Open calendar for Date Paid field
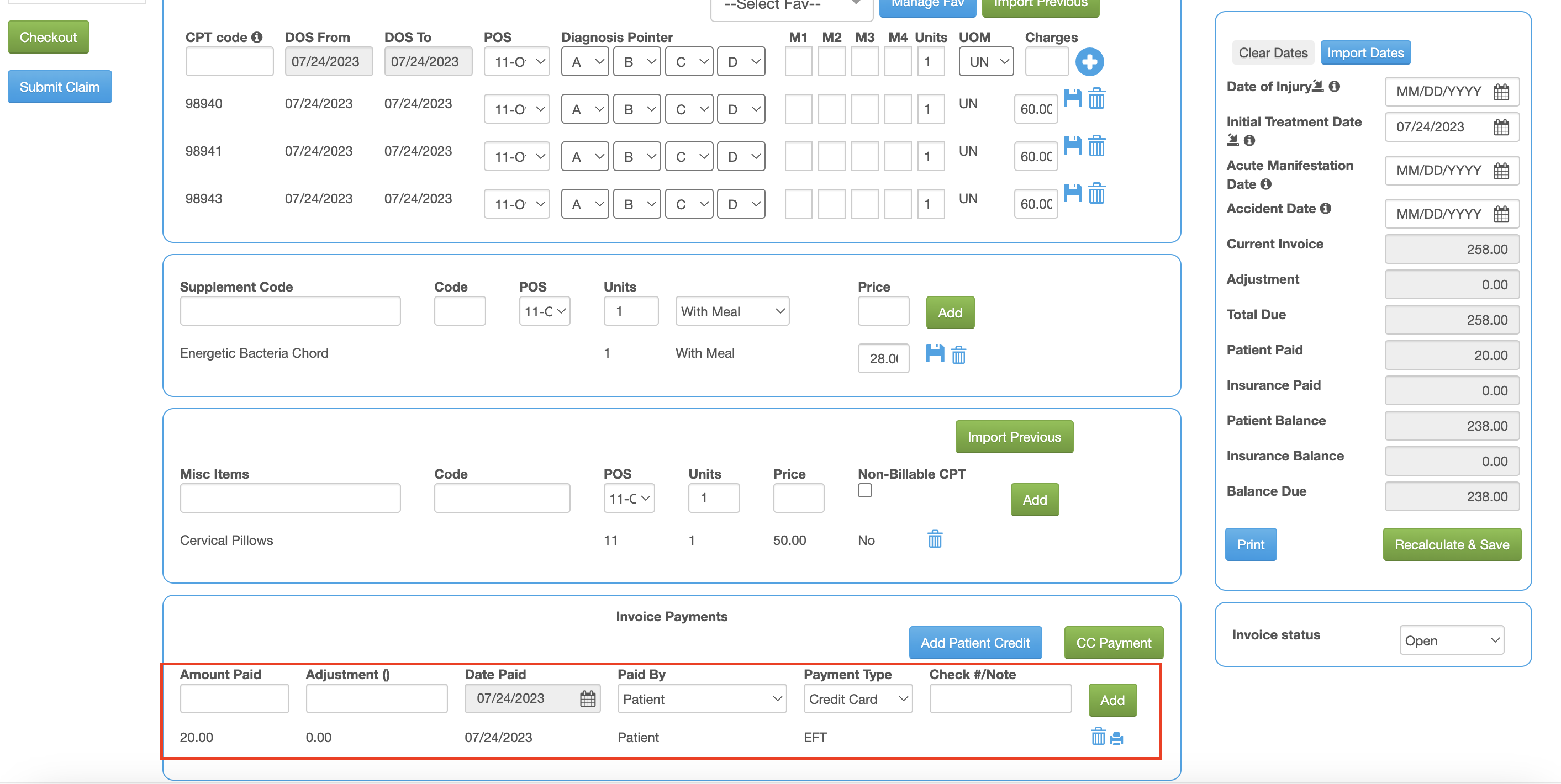Viewport: 1561px width, 784px height. coord(587,698)
